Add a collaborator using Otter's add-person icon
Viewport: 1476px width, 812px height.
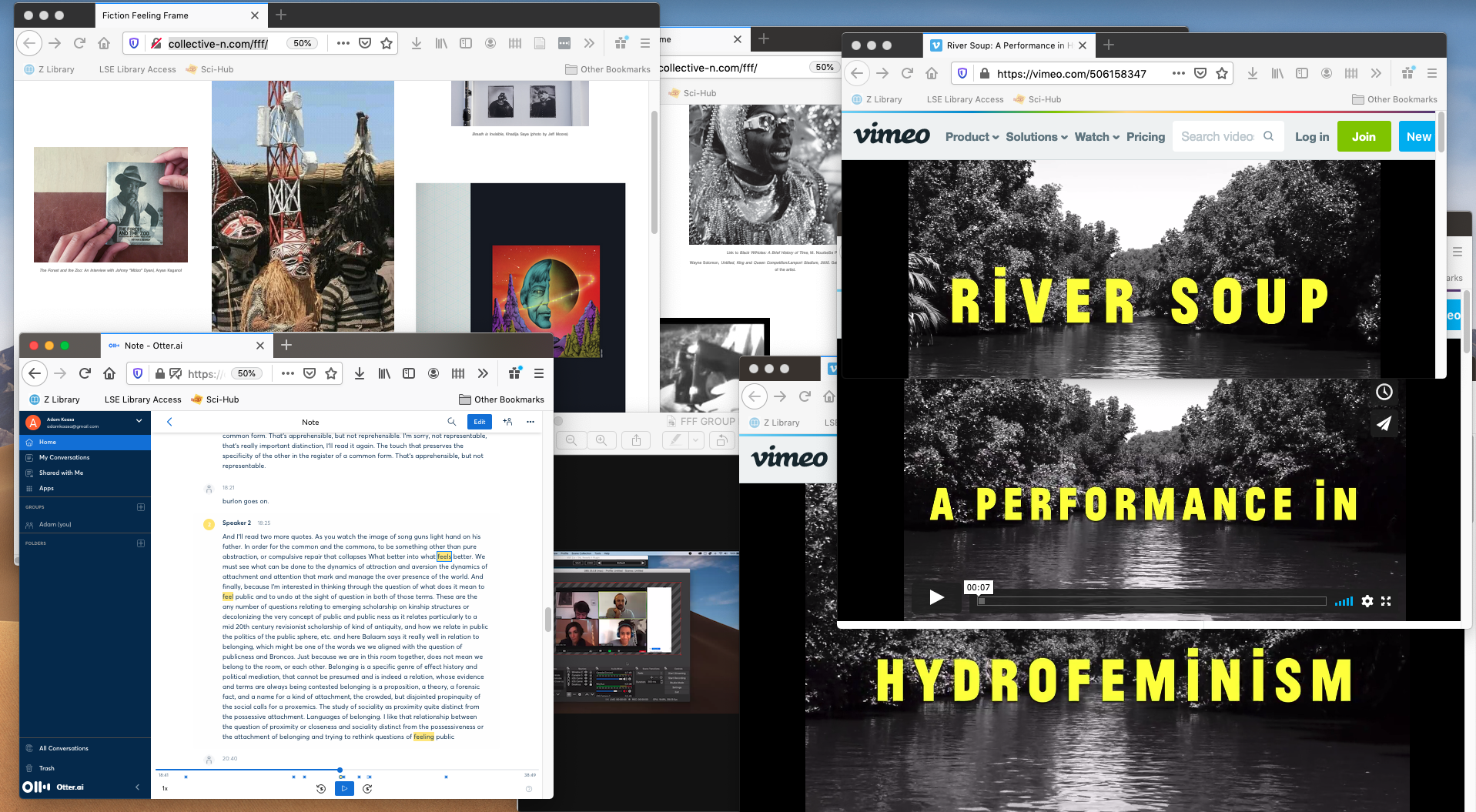(x=507, y=422)
